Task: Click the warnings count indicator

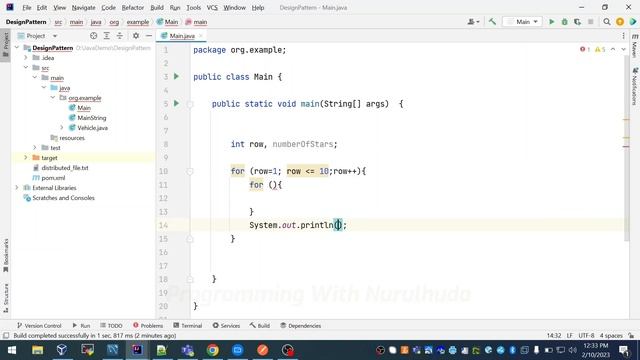Action: point(600,49)
